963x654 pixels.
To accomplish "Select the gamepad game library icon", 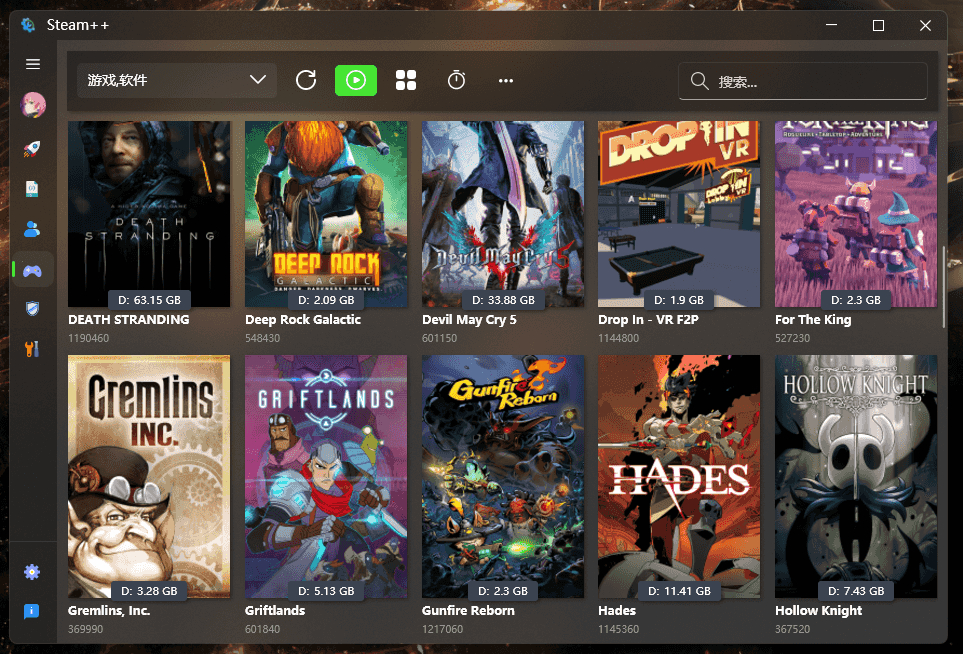I will pyautogui.click(x=33, y=270).
